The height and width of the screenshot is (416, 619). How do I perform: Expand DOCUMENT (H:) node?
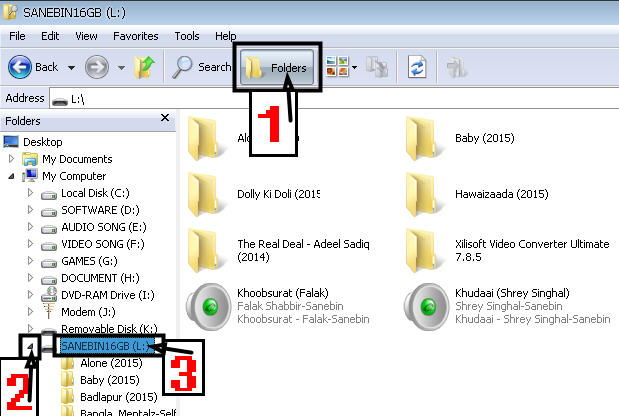click(30, 277)
